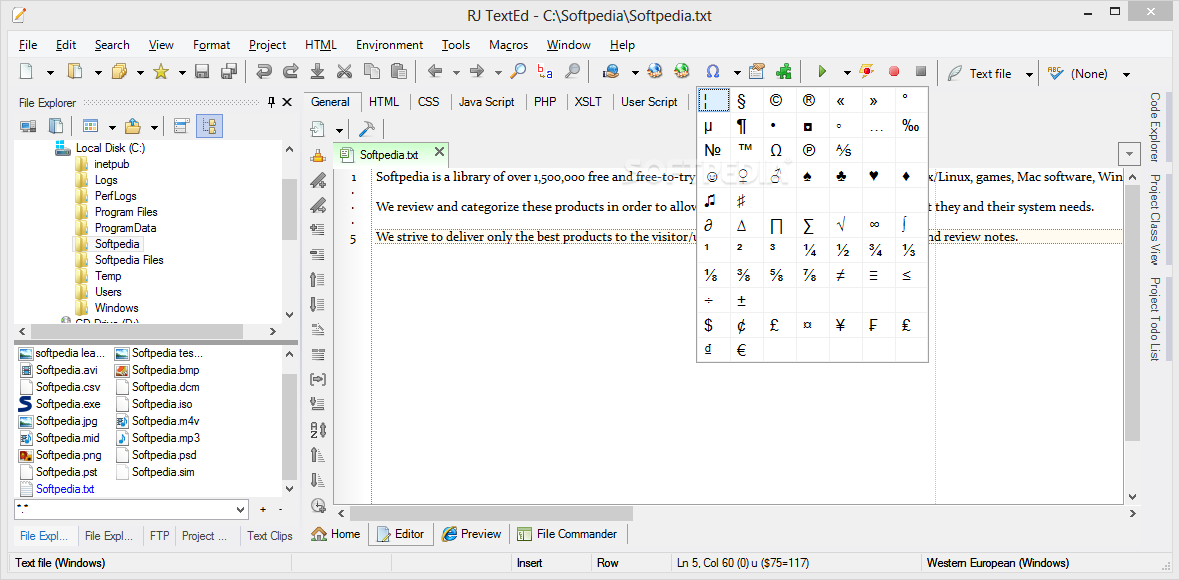Click the gray magnifier search icon

573,72
